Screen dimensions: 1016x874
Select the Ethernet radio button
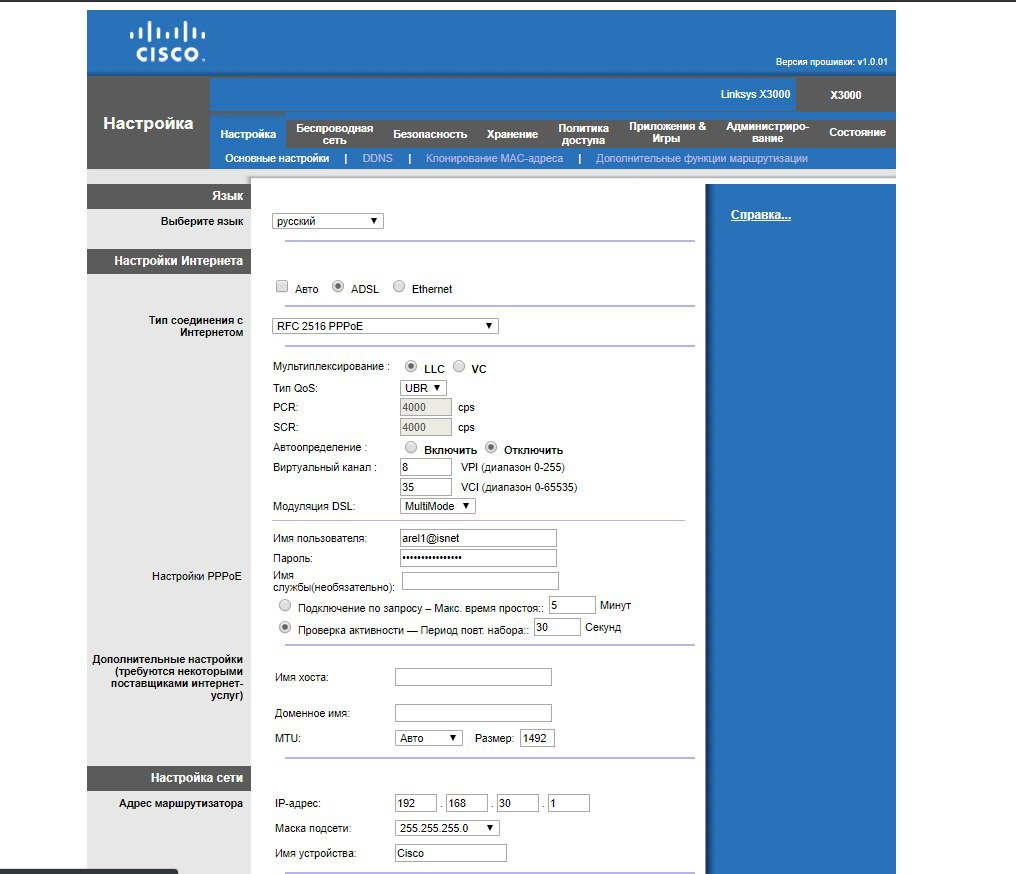tap(399, 286)
